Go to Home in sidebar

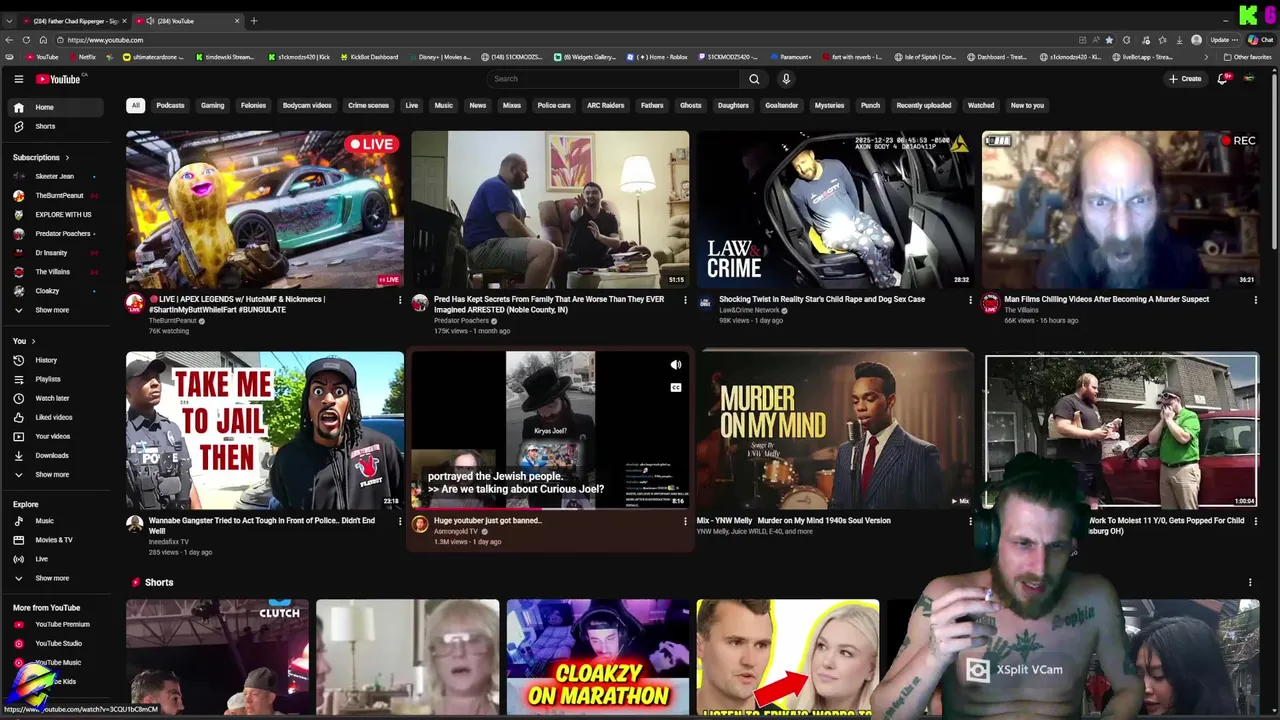coord(54,107)
